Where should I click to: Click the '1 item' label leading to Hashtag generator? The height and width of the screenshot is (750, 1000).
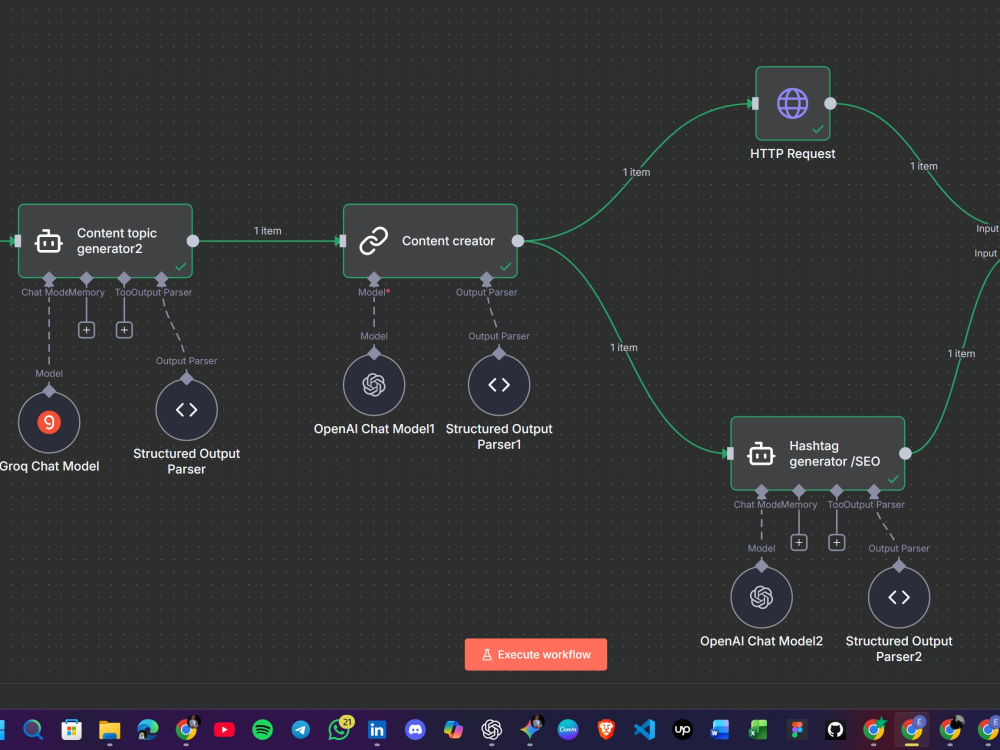point(624,348)
